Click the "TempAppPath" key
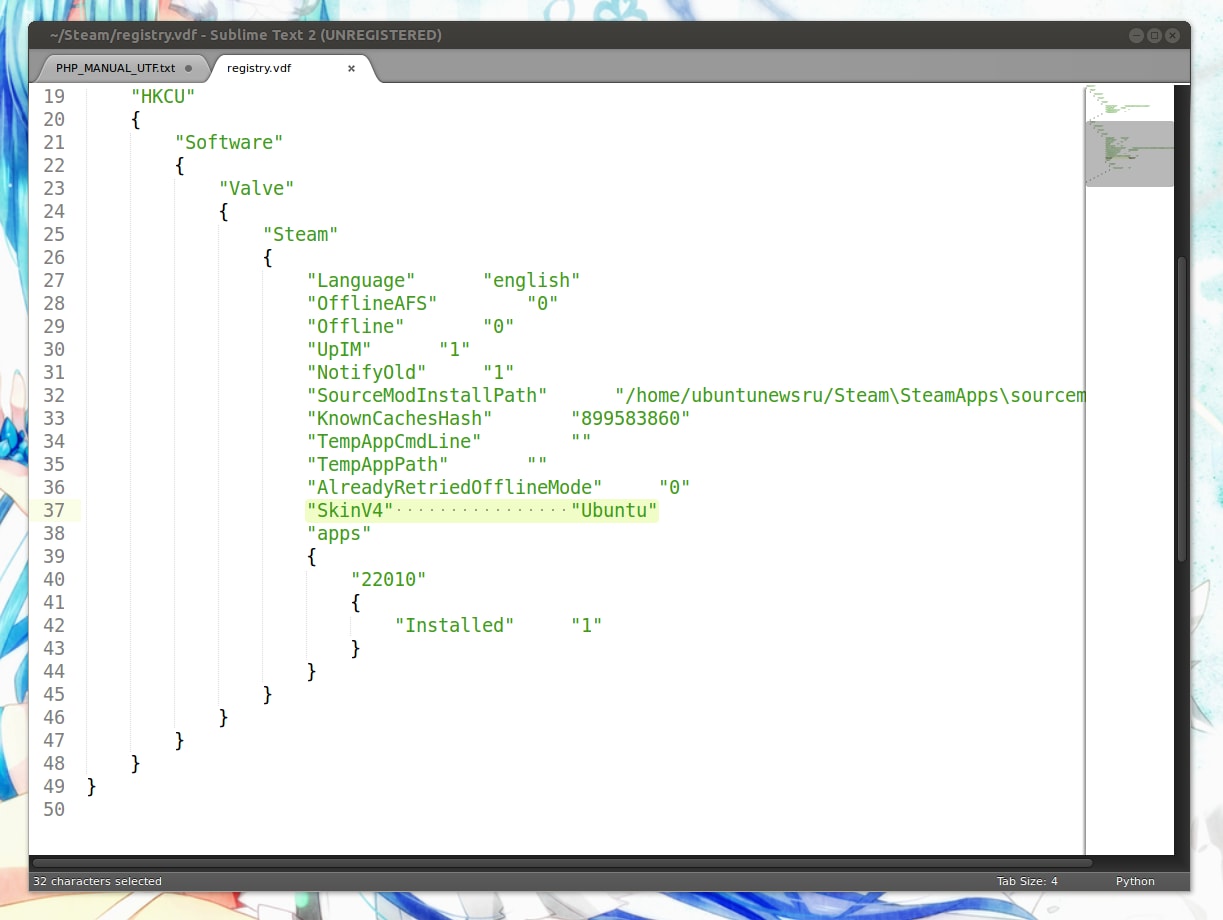The height and width of the screenshot is (920, 1223). 378,464
